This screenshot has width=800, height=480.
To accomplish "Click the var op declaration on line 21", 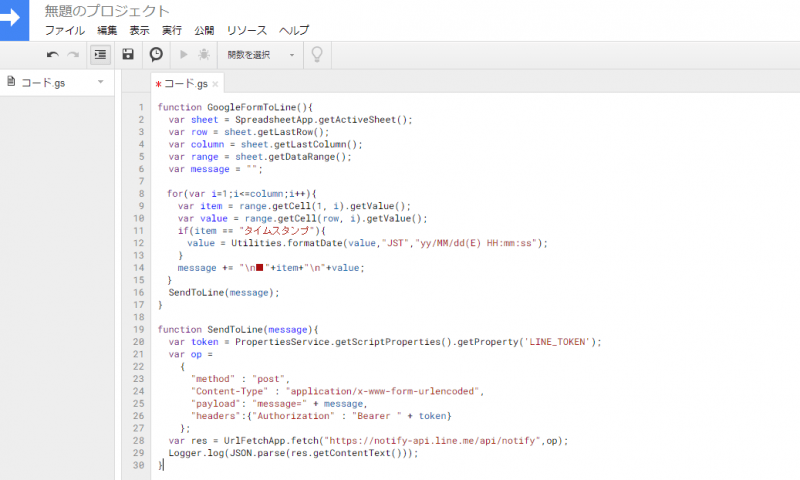I will [x=190, y=355].
